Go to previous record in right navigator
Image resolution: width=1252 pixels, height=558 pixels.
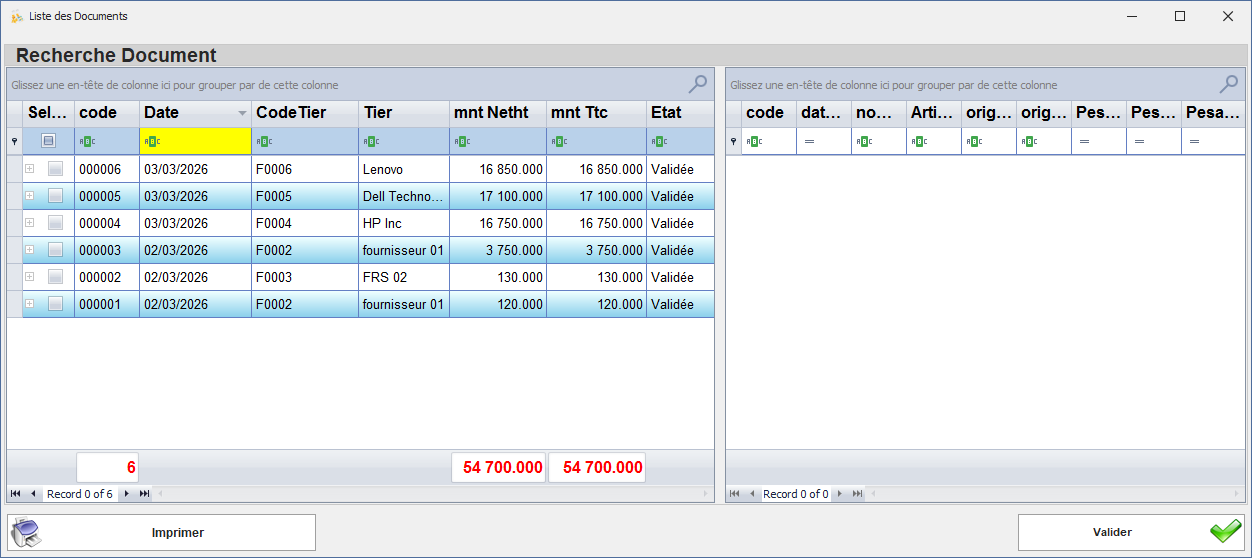752,494
